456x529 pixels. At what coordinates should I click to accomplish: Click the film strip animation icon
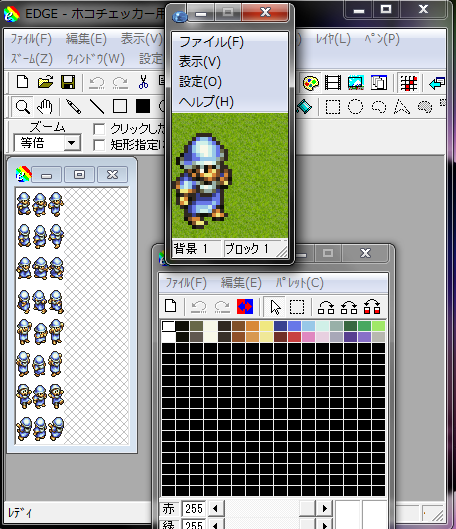click(x=333, y=83)
